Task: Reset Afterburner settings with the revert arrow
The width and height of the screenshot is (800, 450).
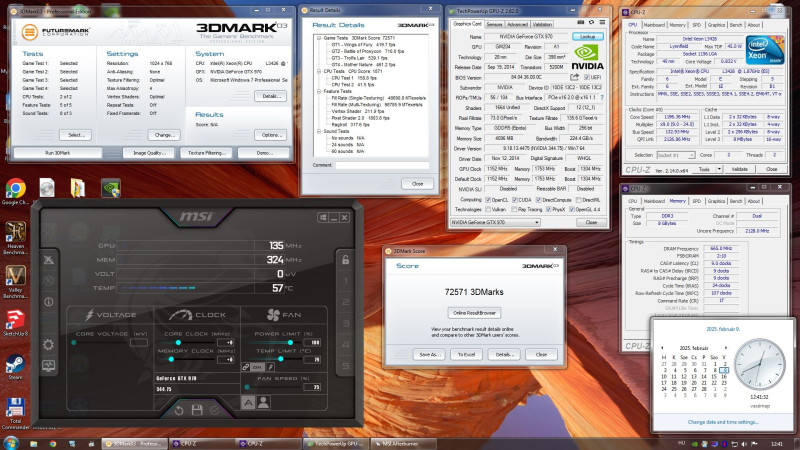Action: [179, 410]
